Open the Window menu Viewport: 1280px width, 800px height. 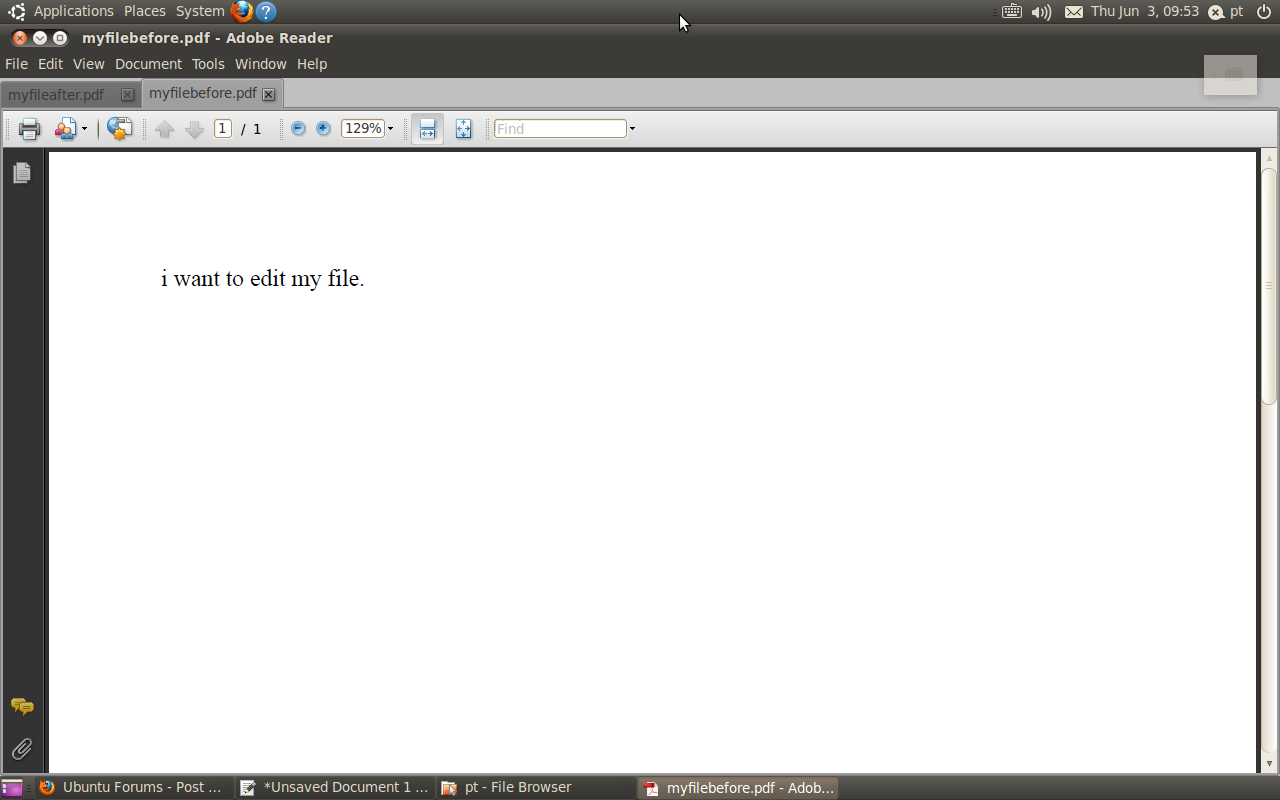coord(260,64)
